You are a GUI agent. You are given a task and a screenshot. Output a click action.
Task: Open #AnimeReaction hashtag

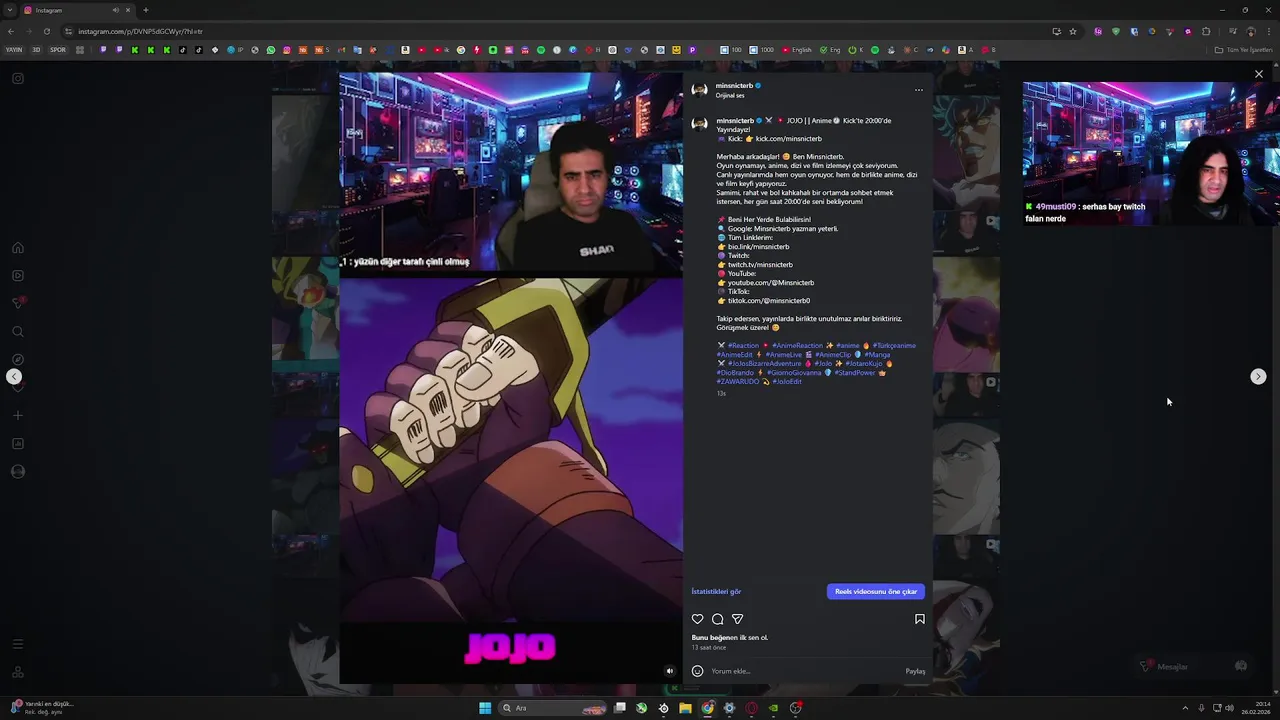(797, 346)
